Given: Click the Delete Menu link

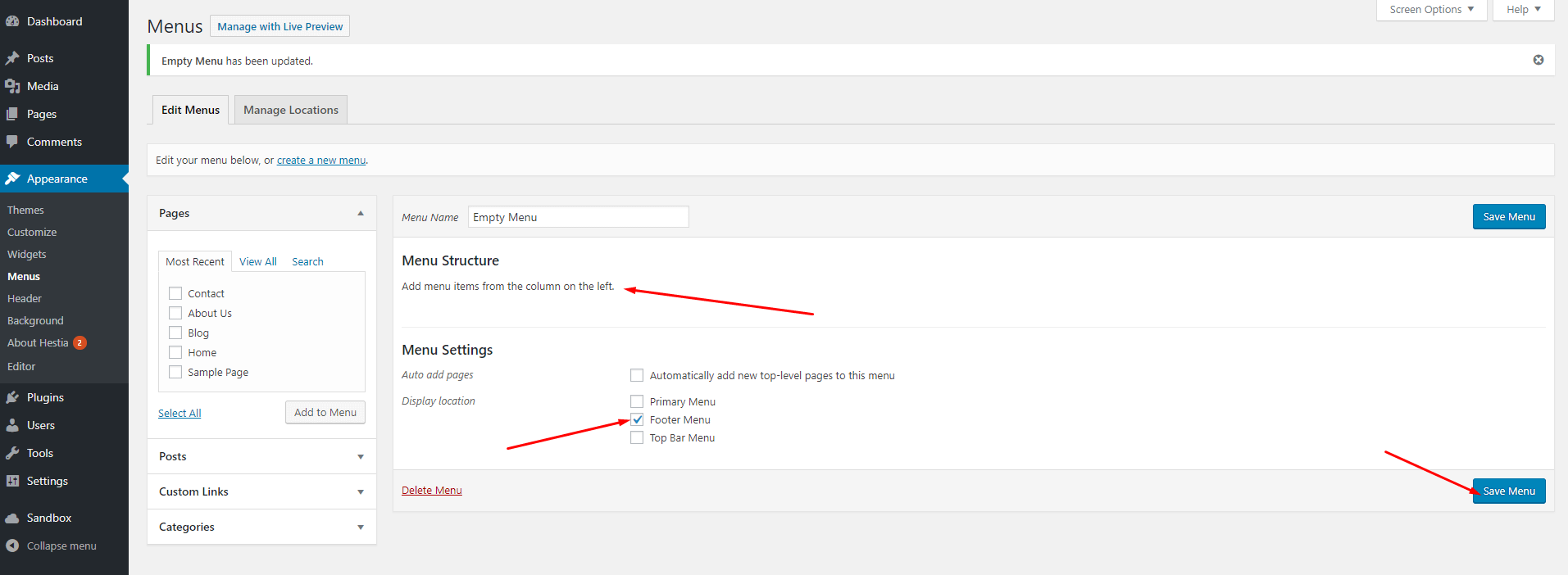Looking at the screenshot, I should pyautogui.click(x=431, y=490).
